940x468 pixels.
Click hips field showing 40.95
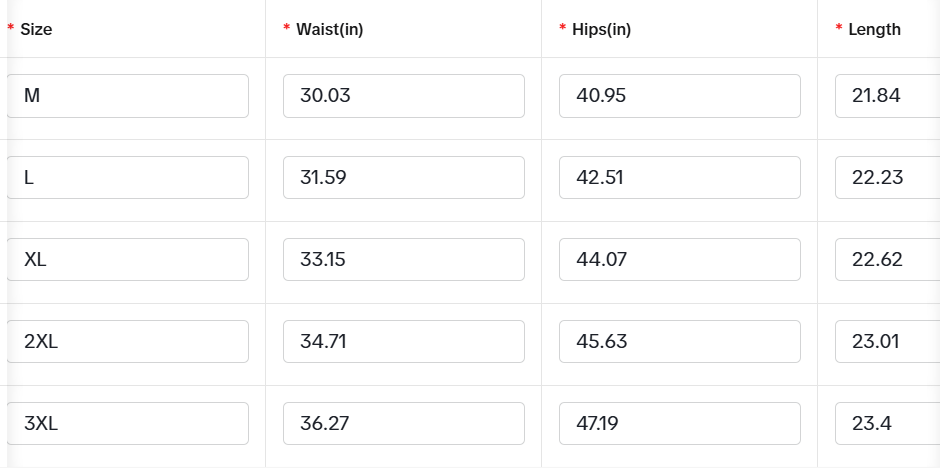click(x=680, y=96)
